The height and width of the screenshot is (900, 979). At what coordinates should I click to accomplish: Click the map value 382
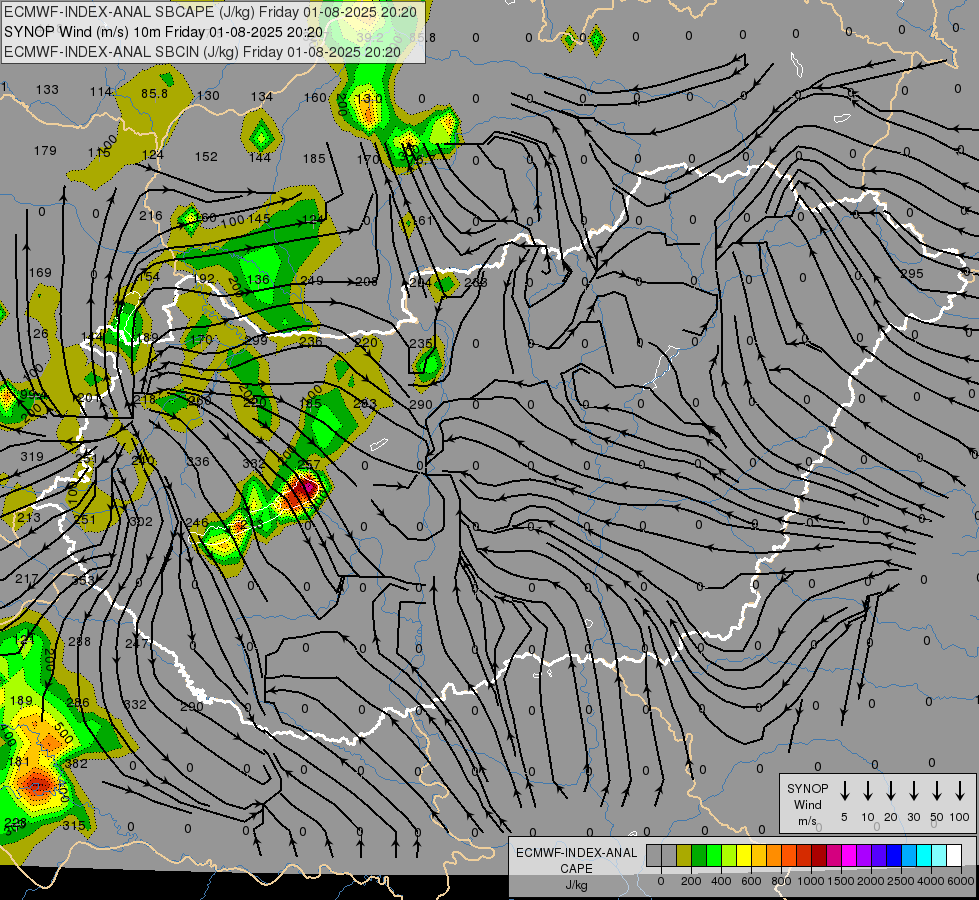(x=76, y=763)
